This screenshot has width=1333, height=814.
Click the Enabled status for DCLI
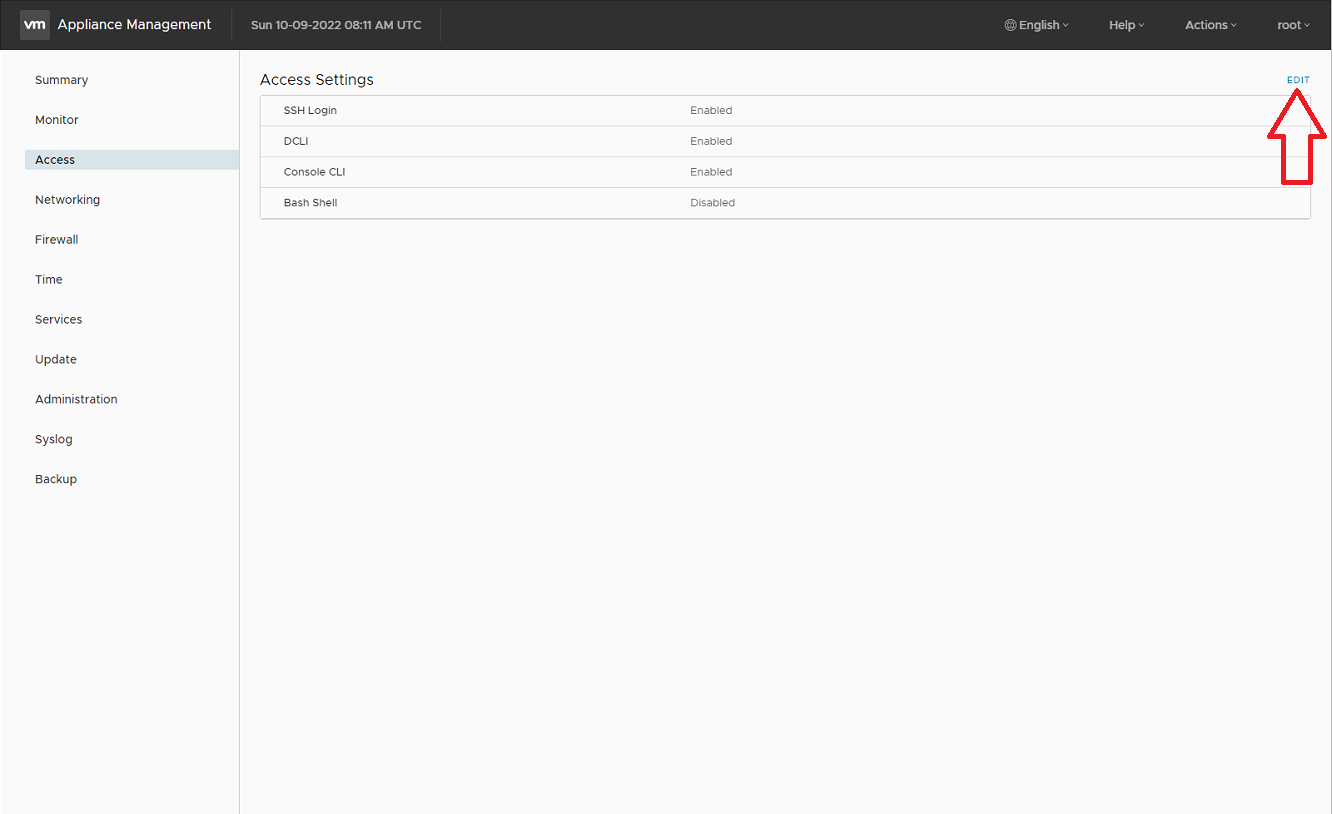pos(711,142)
